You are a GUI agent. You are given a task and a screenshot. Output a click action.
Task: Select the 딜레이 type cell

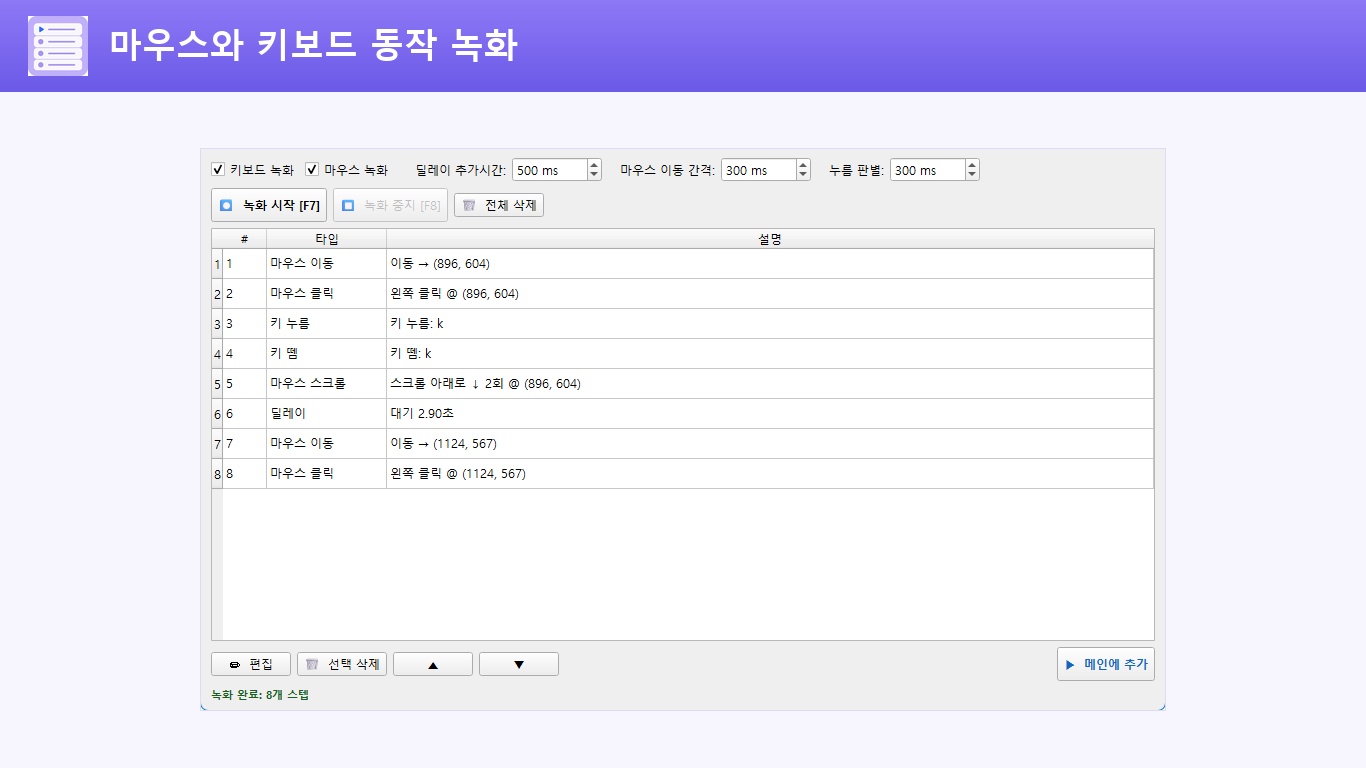326,414
